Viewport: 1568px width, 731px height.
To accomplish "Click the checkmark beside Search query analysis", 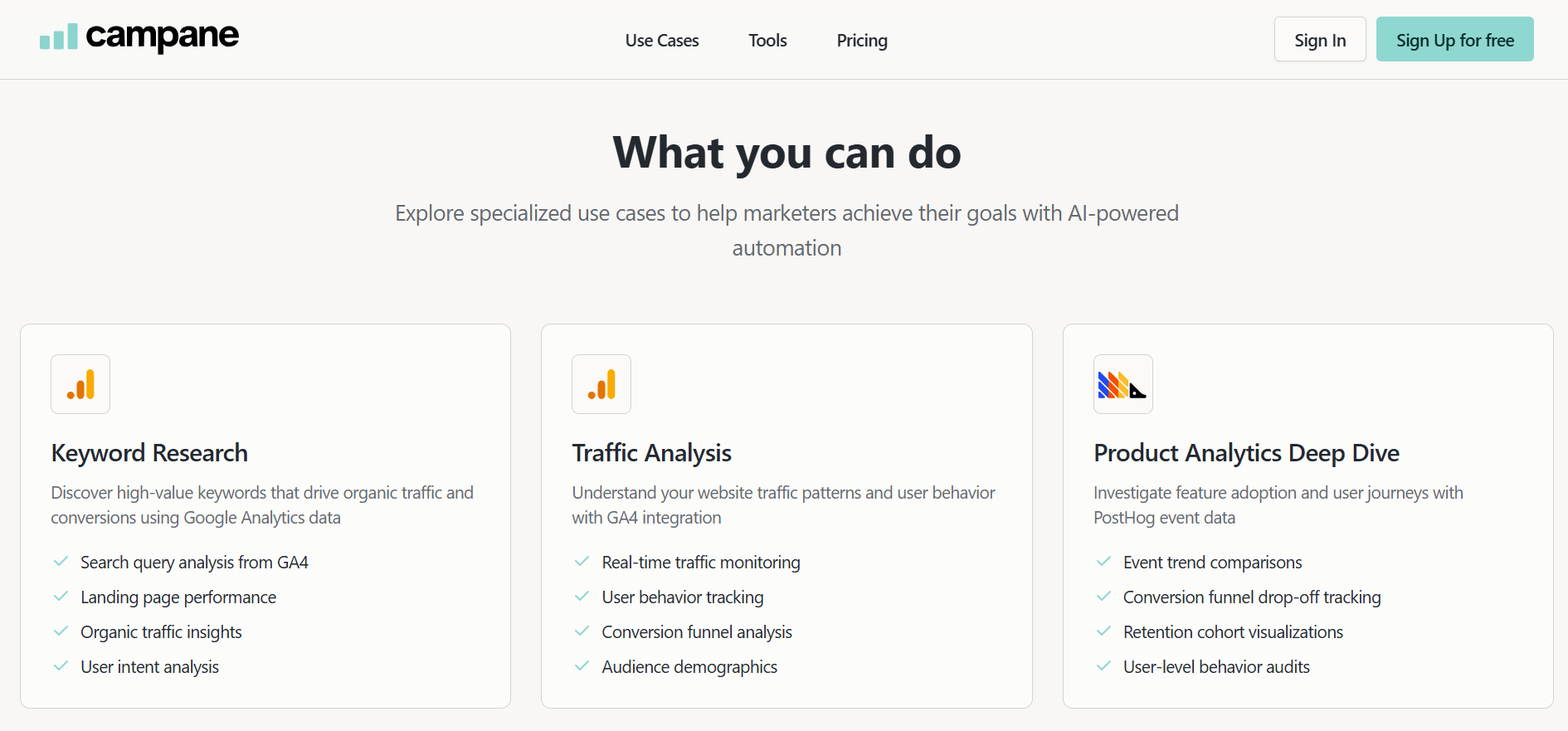I will (61, 561).
